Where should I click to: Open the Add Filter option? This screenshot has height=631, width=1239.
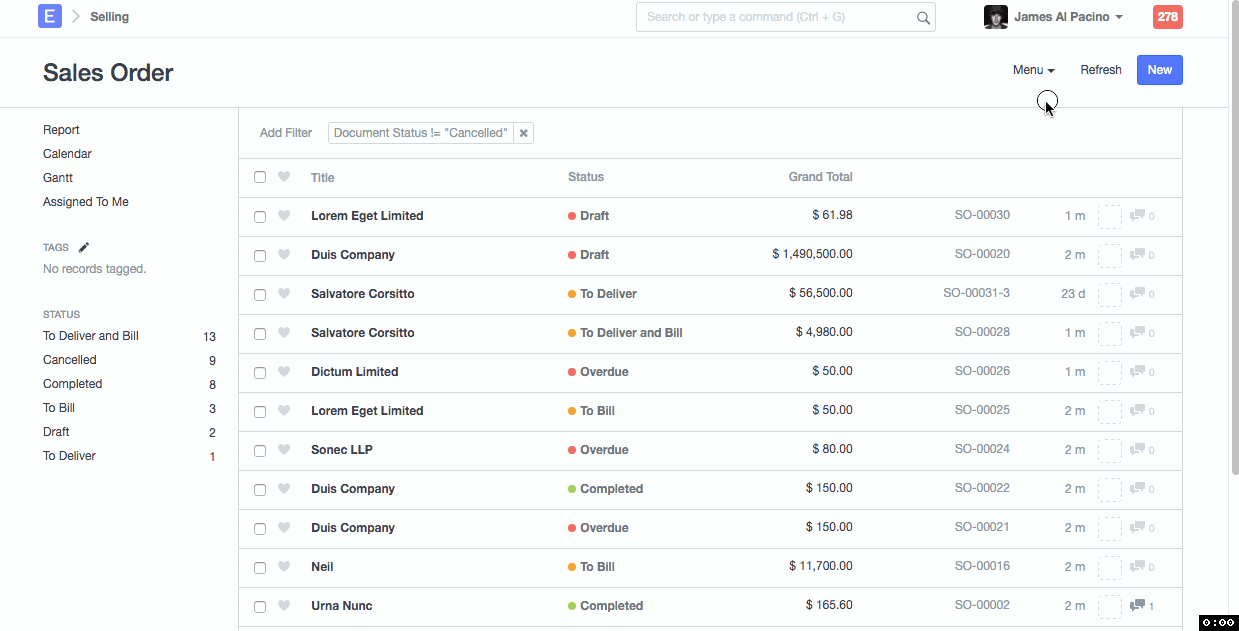[285, 133]
